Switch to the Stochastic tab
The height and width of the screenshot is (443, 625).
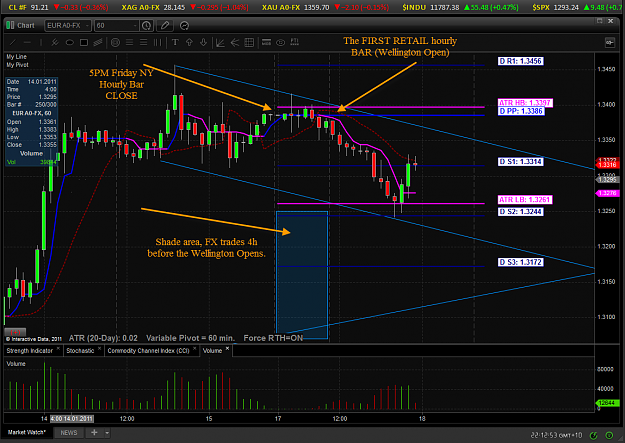(80, 350)
